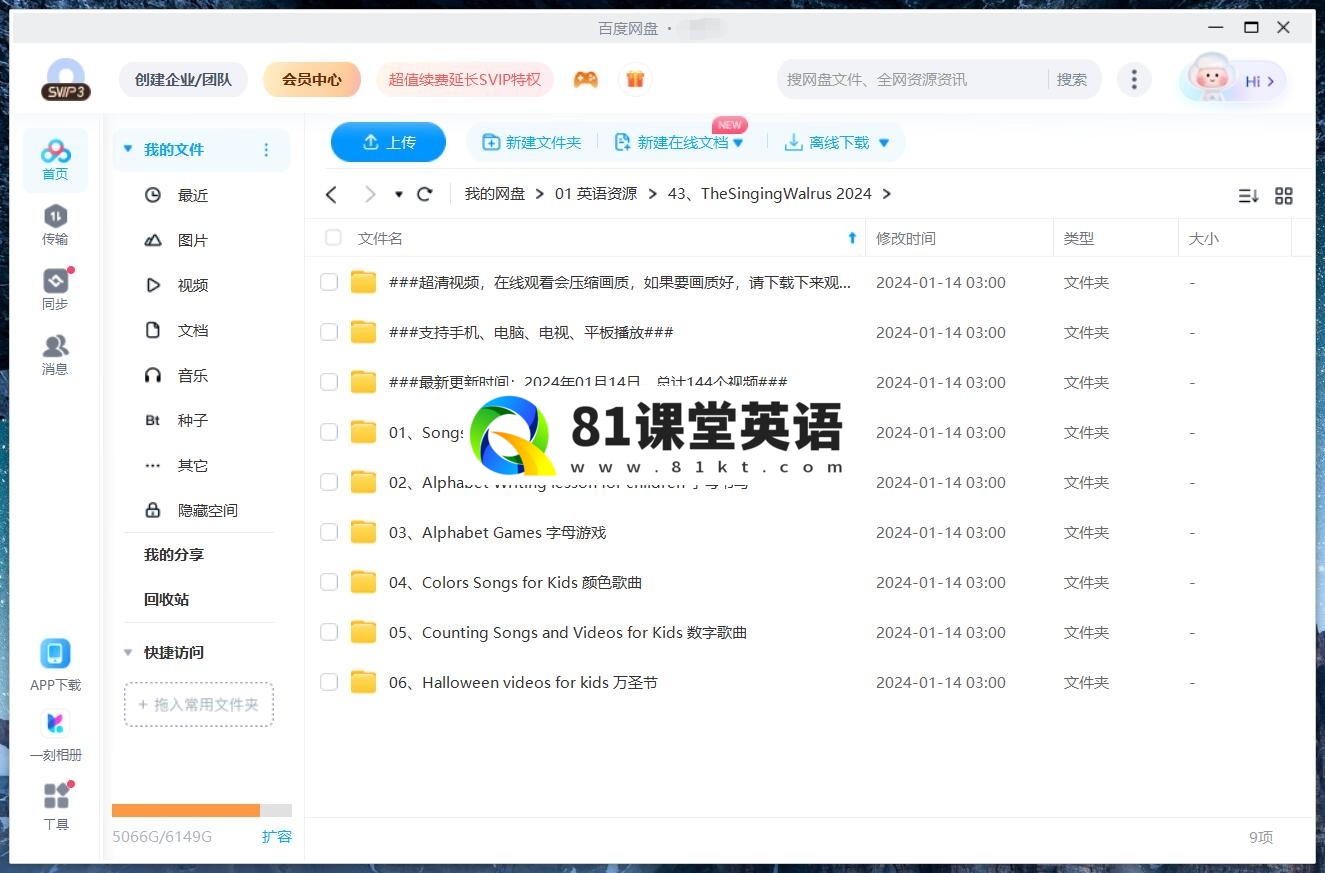The height and width of the screenshot is (873, 1325).
Task: Click the 最近 clock icon
Action: (153, 195)
